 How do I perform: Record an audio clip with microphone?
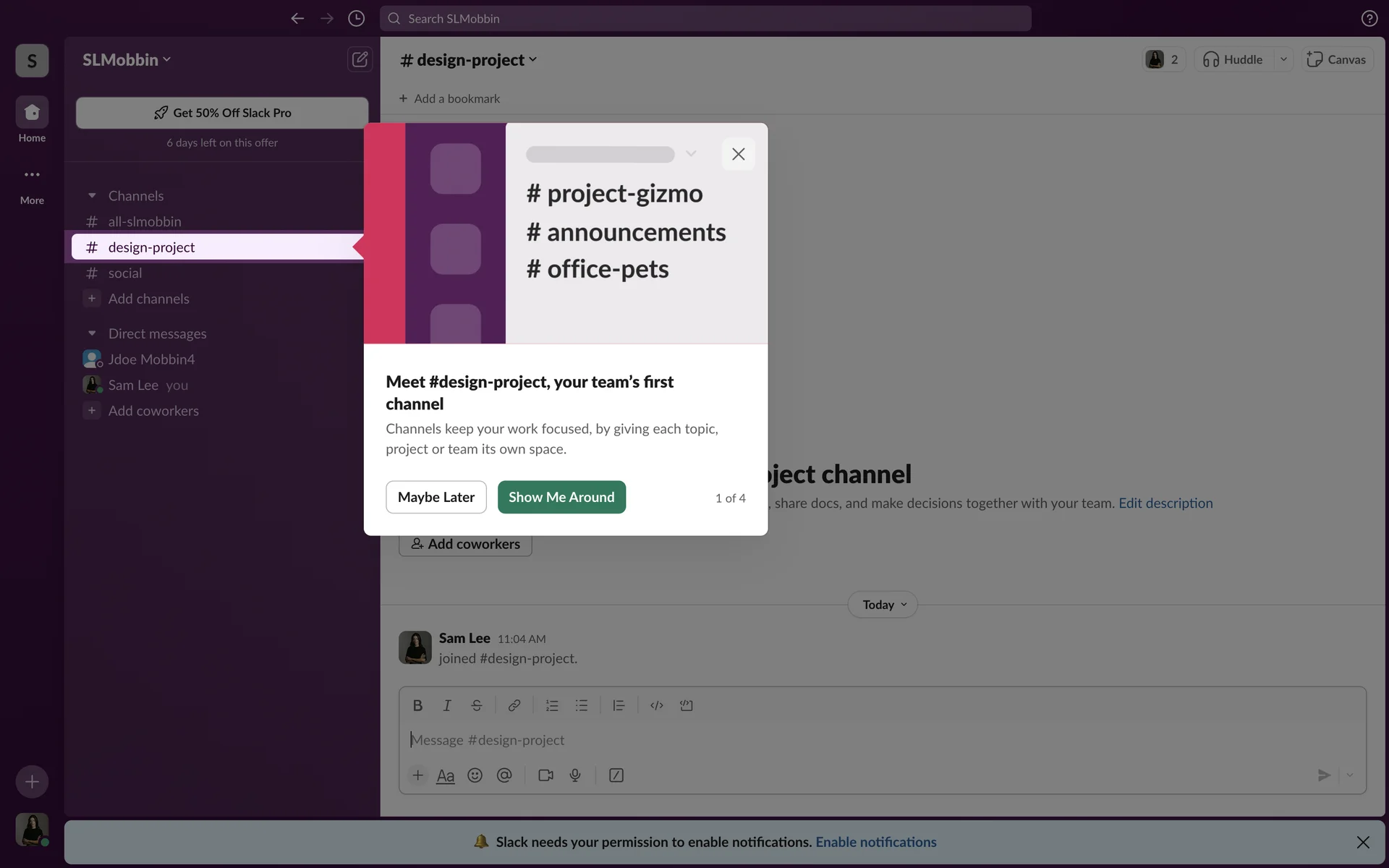pos(575,775)
